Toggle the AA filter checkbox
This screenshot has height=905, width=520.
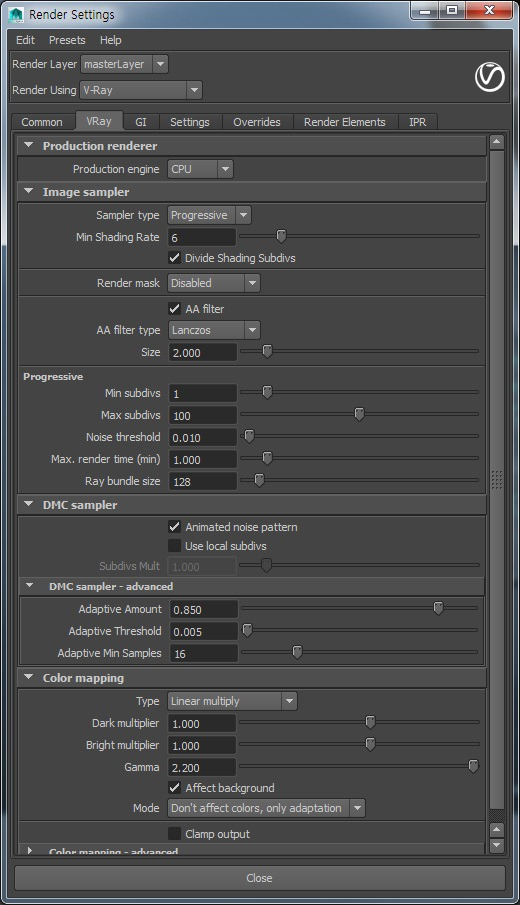click(174, 309)
